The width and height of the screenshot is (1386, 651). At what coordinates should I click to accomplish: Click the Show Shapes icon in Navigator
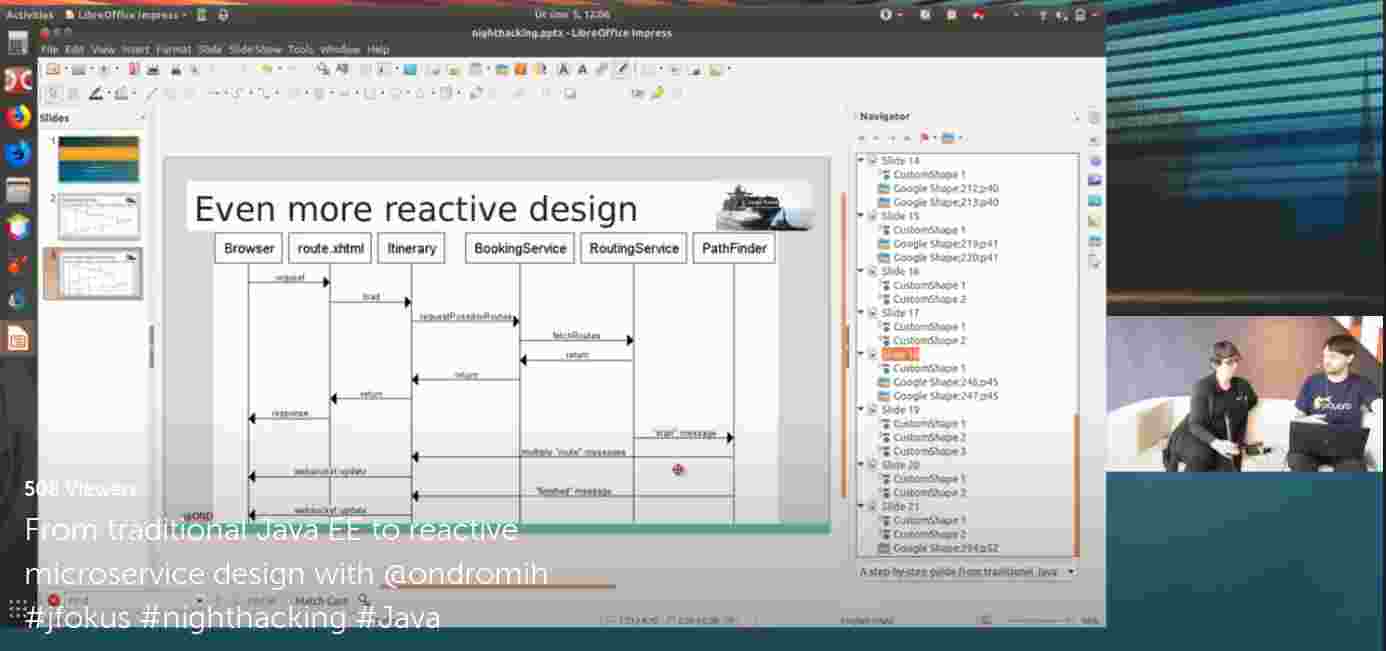(x=949, y=138)
